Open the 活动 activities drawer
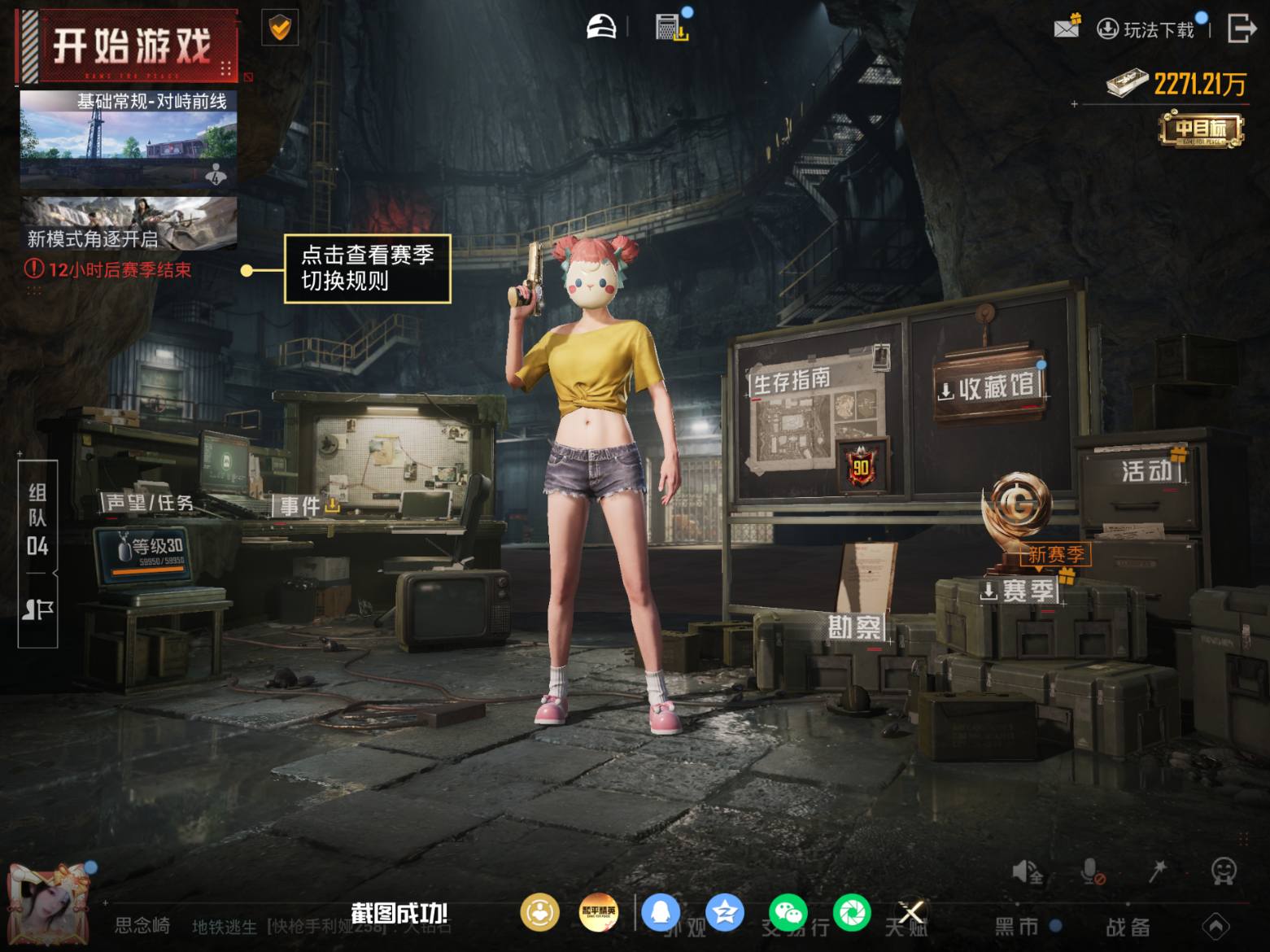This screenshot has height=952, width=1270. (x=1149, y=470)
